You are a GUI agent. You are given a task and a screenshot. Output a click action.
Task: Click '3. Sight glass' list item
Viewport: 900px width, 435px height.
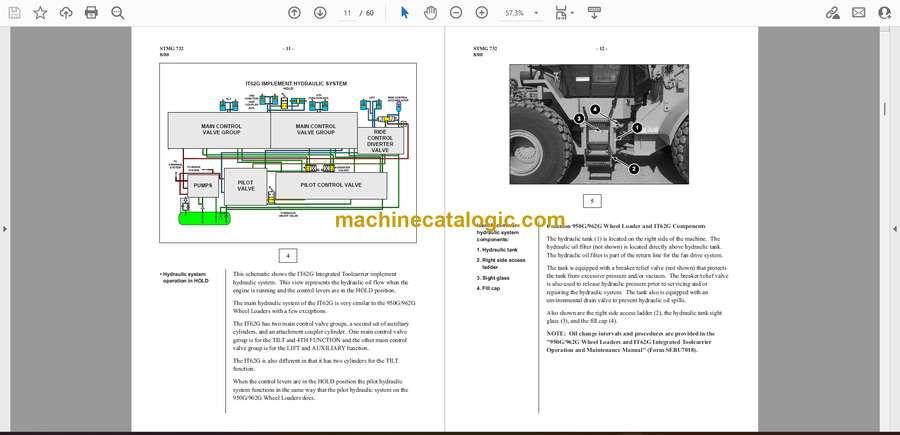pyautogui.click(x=492, y=278)
